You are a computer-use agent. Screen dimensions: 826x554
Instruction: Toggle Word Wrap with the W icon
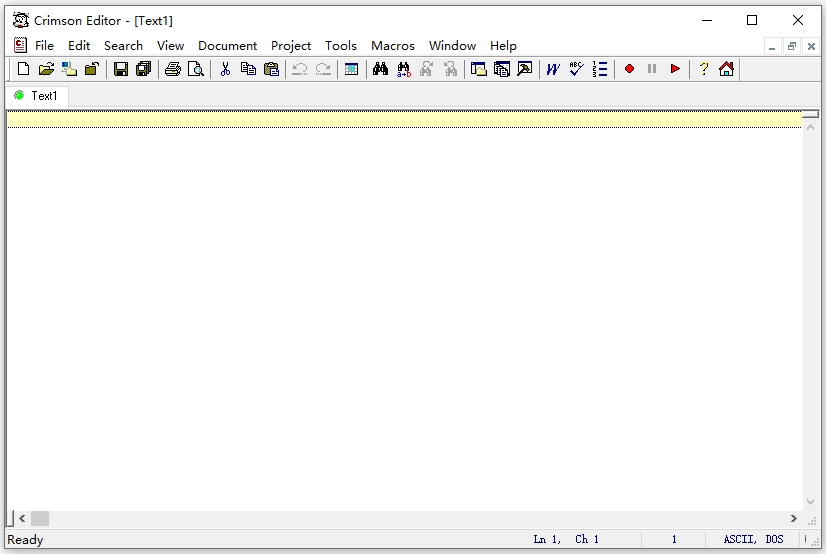pyautogui.click(x=552, y=69)
